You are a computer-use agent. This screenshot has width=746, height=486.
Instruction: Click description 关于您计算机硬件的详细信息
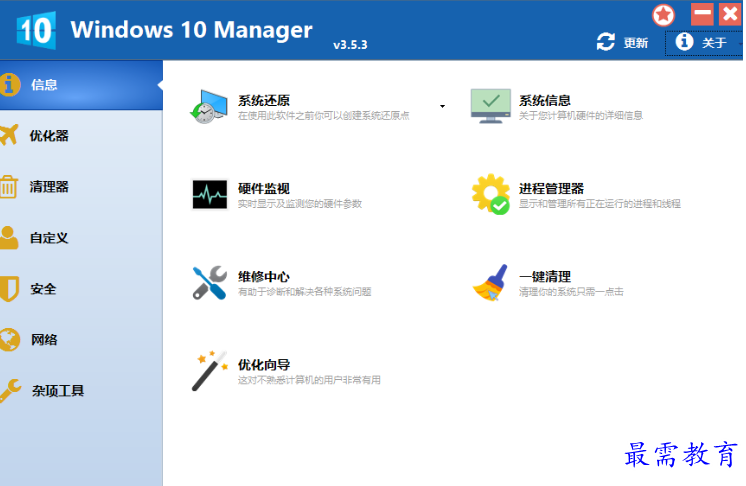(580, 116)
